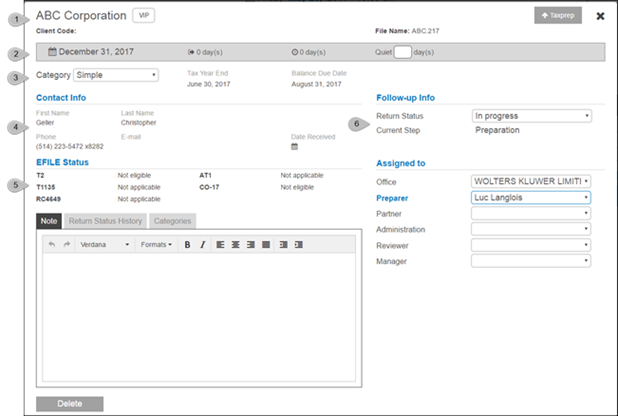
Task: Expand the Return Status dropdown
Action: 530,116
